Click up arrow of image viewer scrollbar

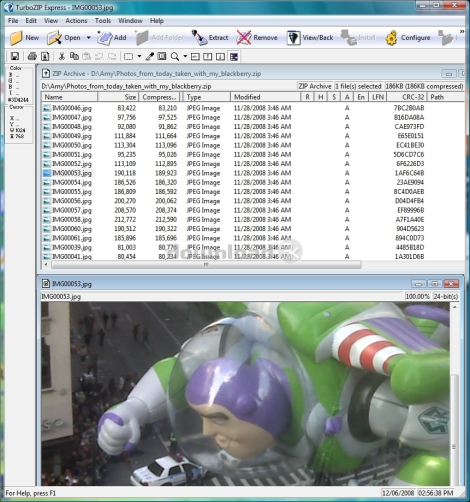pyautogui.click(x=455, y=307)
